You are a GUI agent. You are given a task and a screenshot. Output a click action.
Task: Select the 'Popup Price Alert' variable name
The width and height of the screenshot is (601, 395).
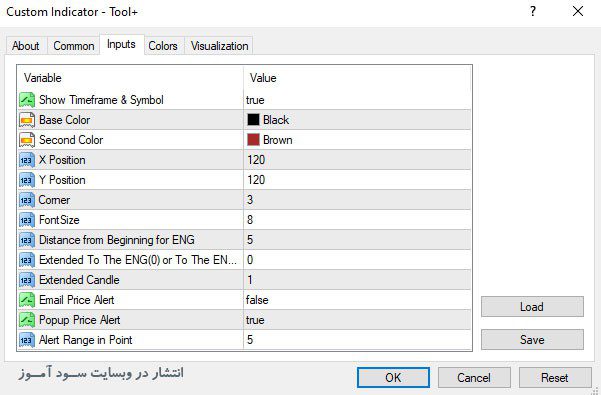pyautogui.click(x=80, y=320)
